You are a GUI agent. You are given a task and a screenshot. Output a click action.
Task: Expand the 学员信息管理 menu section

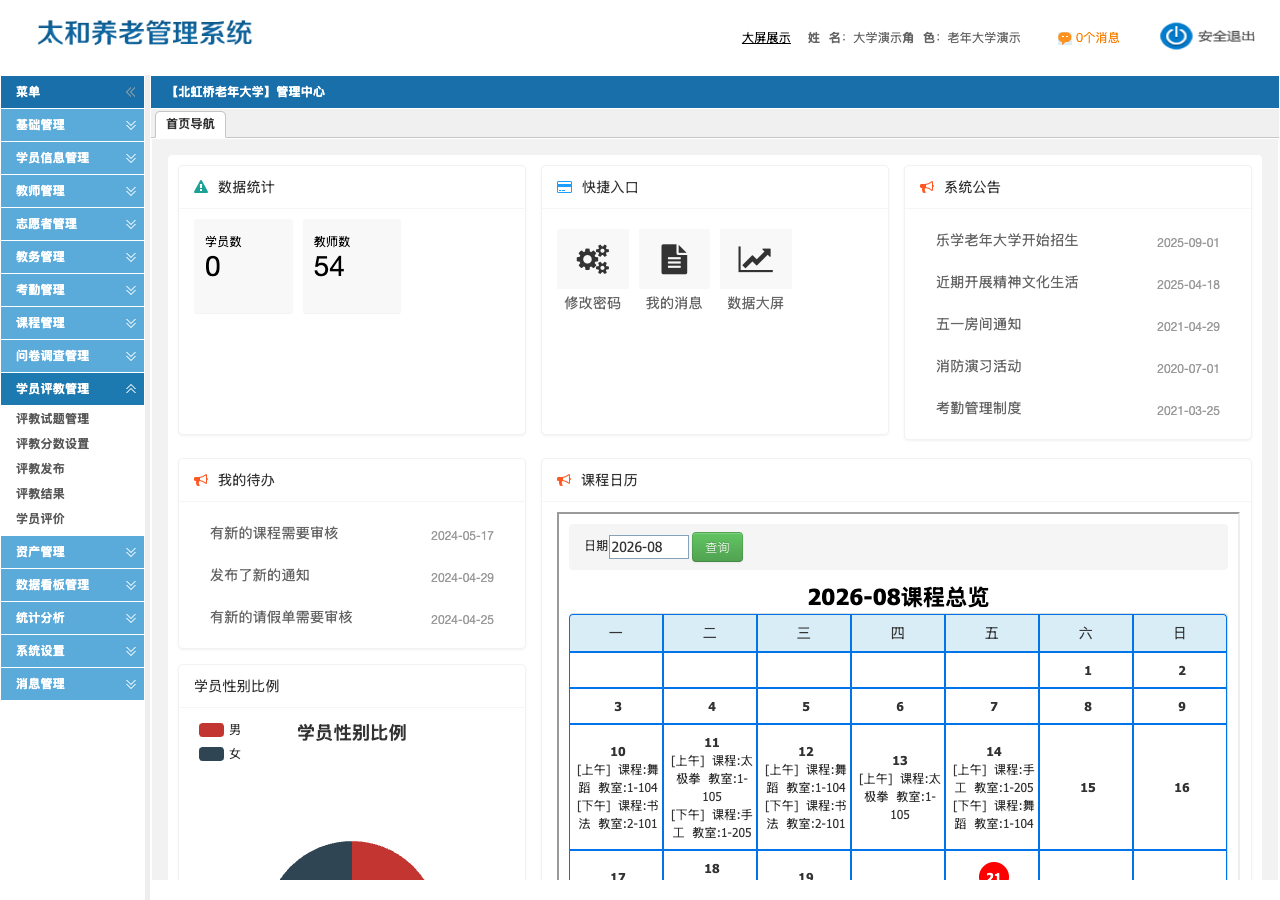[72, 158]
